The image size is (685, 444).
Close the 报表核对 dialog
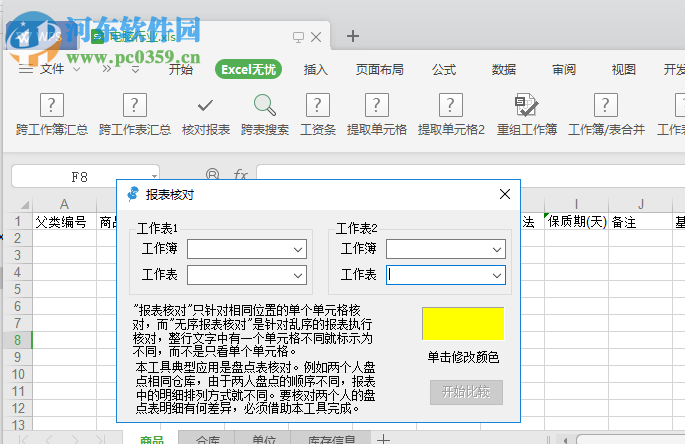[505, 194]
